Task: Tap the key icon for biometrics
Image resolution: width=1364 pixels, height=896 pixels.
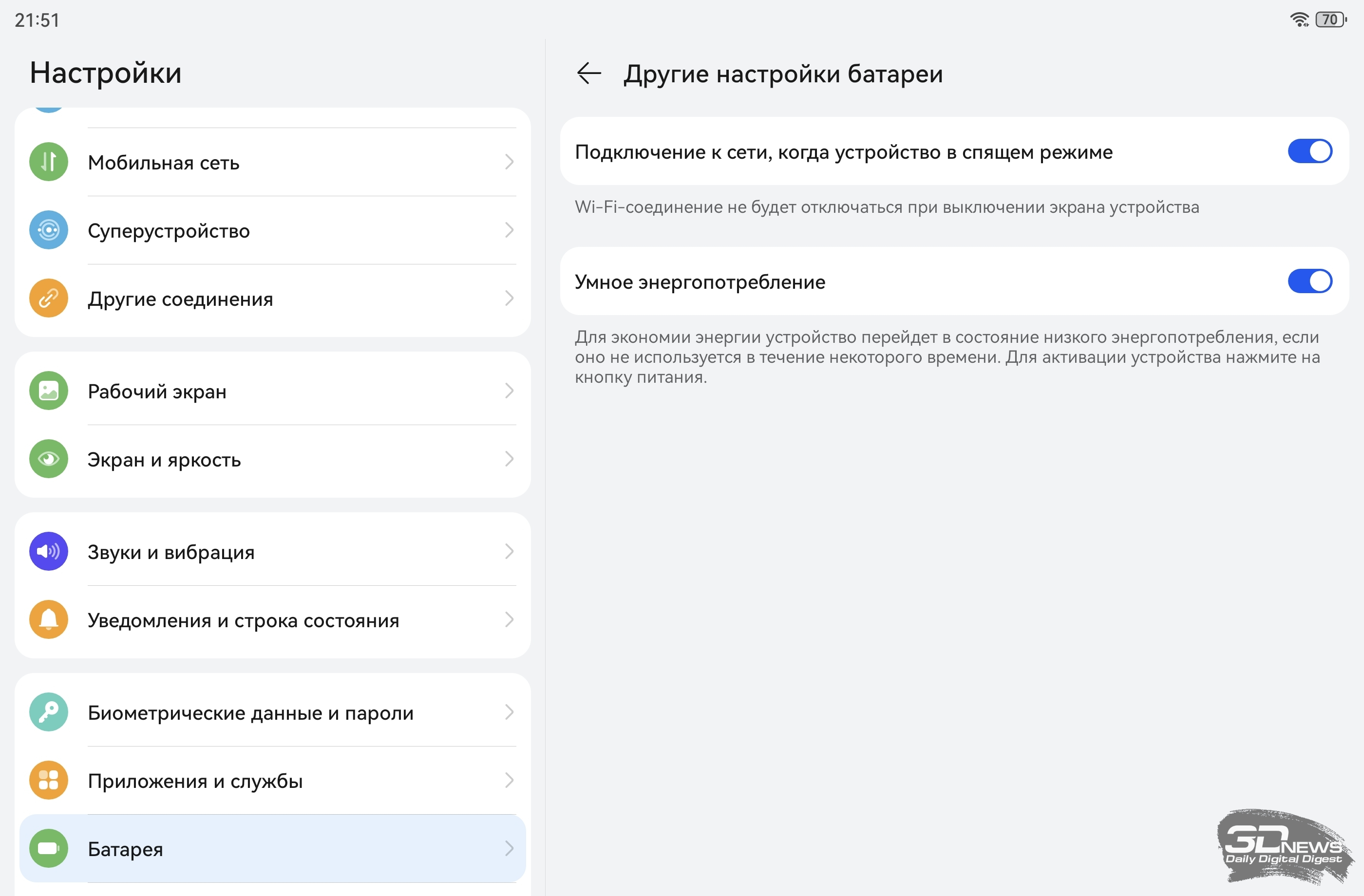Action: tap(49, 712)
